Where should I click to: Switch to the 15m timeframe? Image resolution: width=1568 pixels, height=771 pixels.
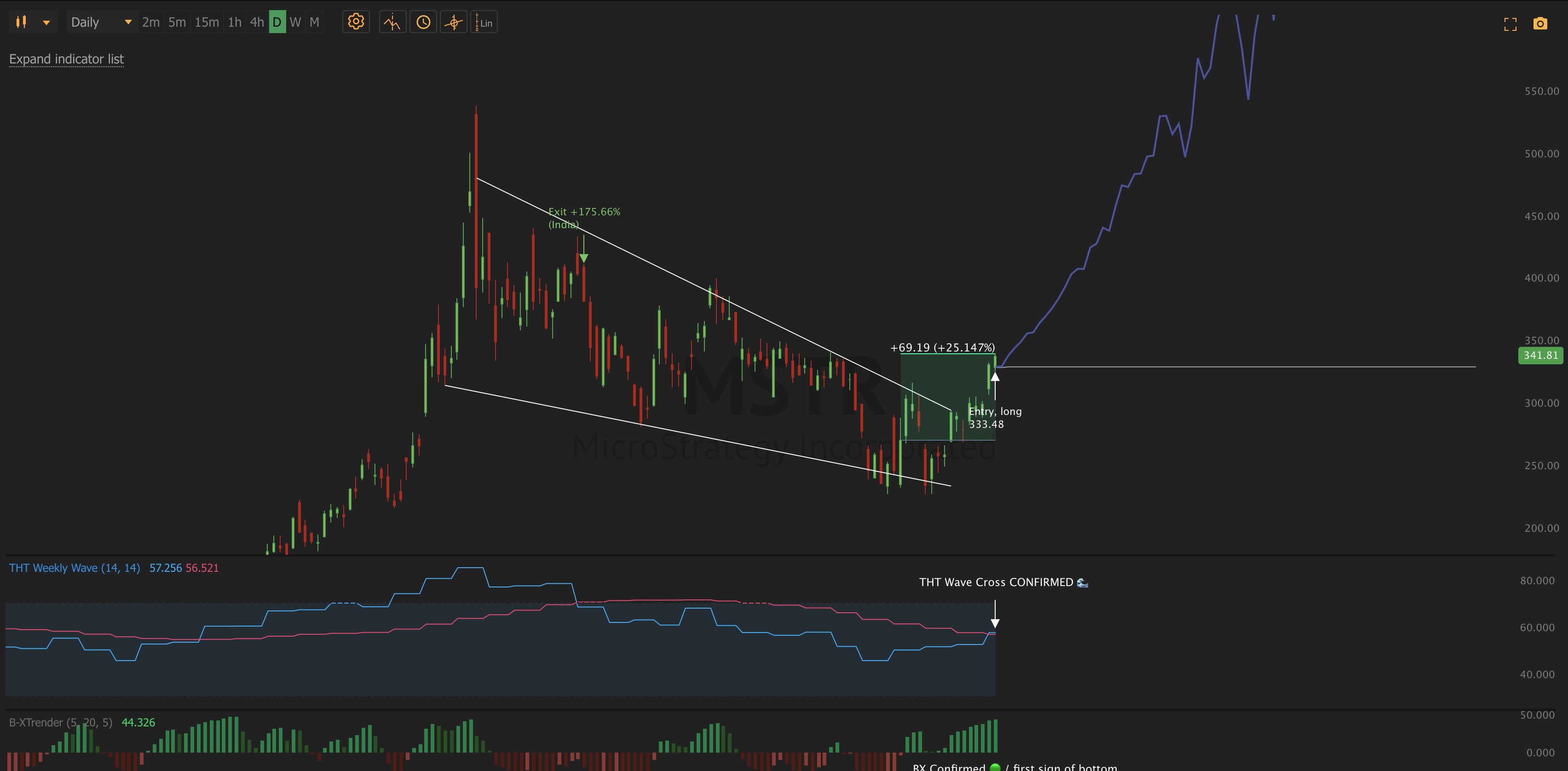(x=206, y=23)
